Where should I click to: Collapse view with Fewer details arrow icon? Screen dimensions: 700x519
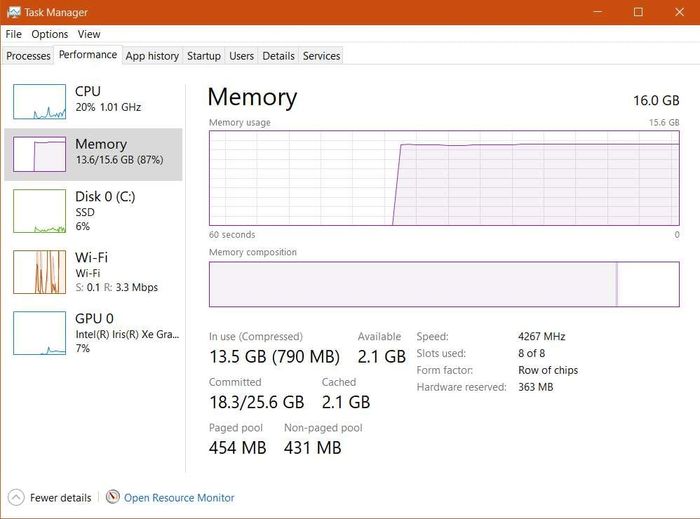[x=16, y=497]
